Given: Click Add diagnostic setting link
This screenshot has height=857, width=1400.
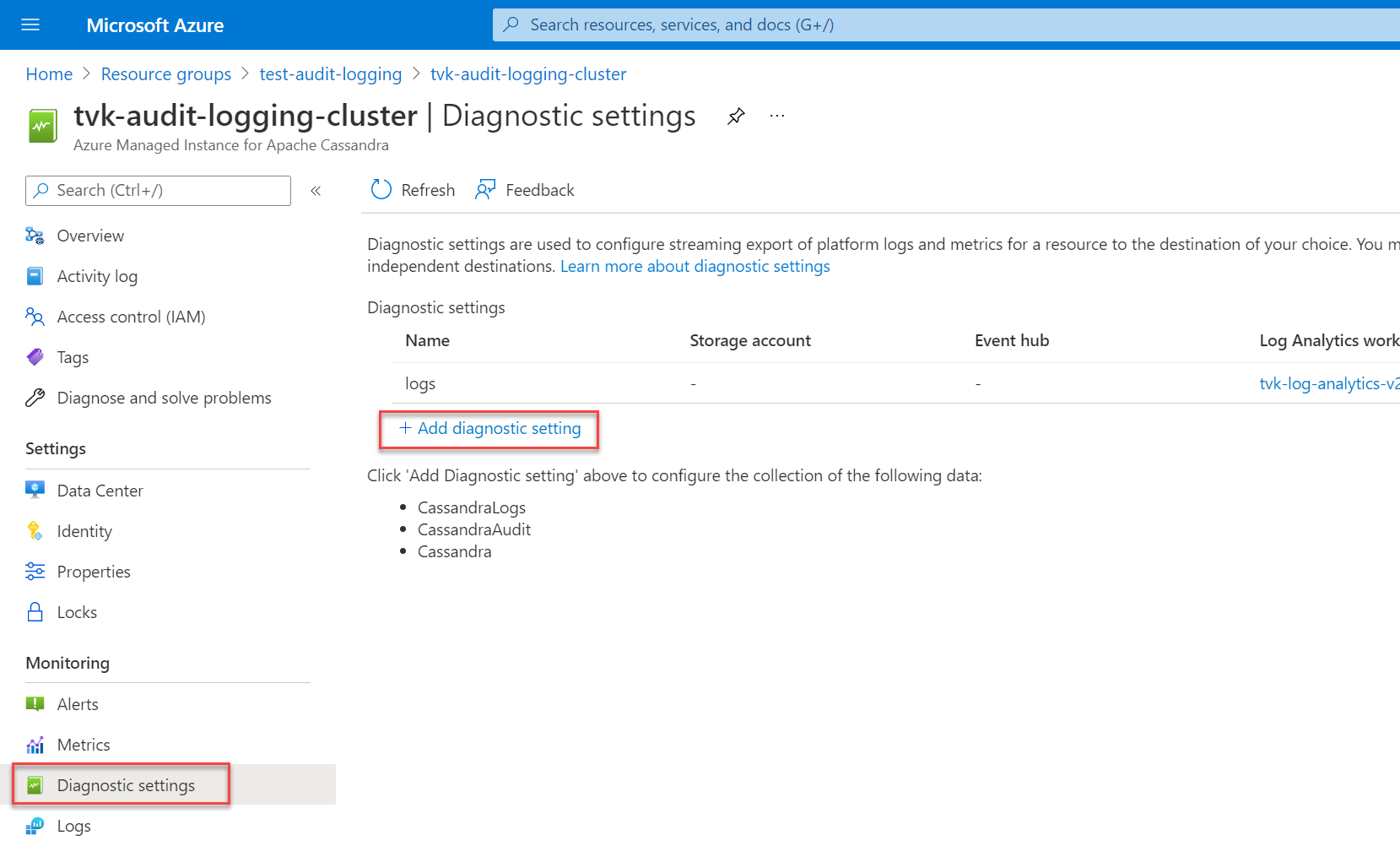Looking at the screenshot, I should coord(490,429).
